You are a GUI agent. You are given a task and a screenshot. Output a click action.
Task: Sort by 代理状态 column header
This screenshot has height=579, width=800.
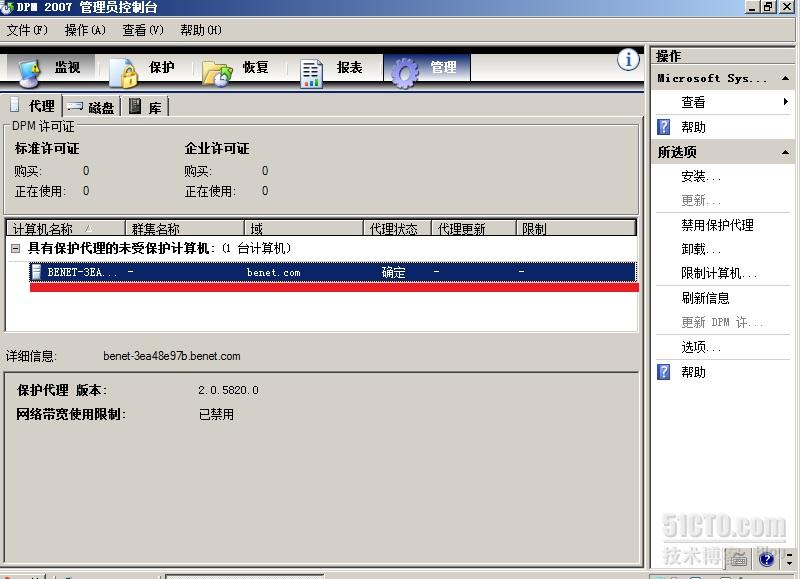point(397,228)
